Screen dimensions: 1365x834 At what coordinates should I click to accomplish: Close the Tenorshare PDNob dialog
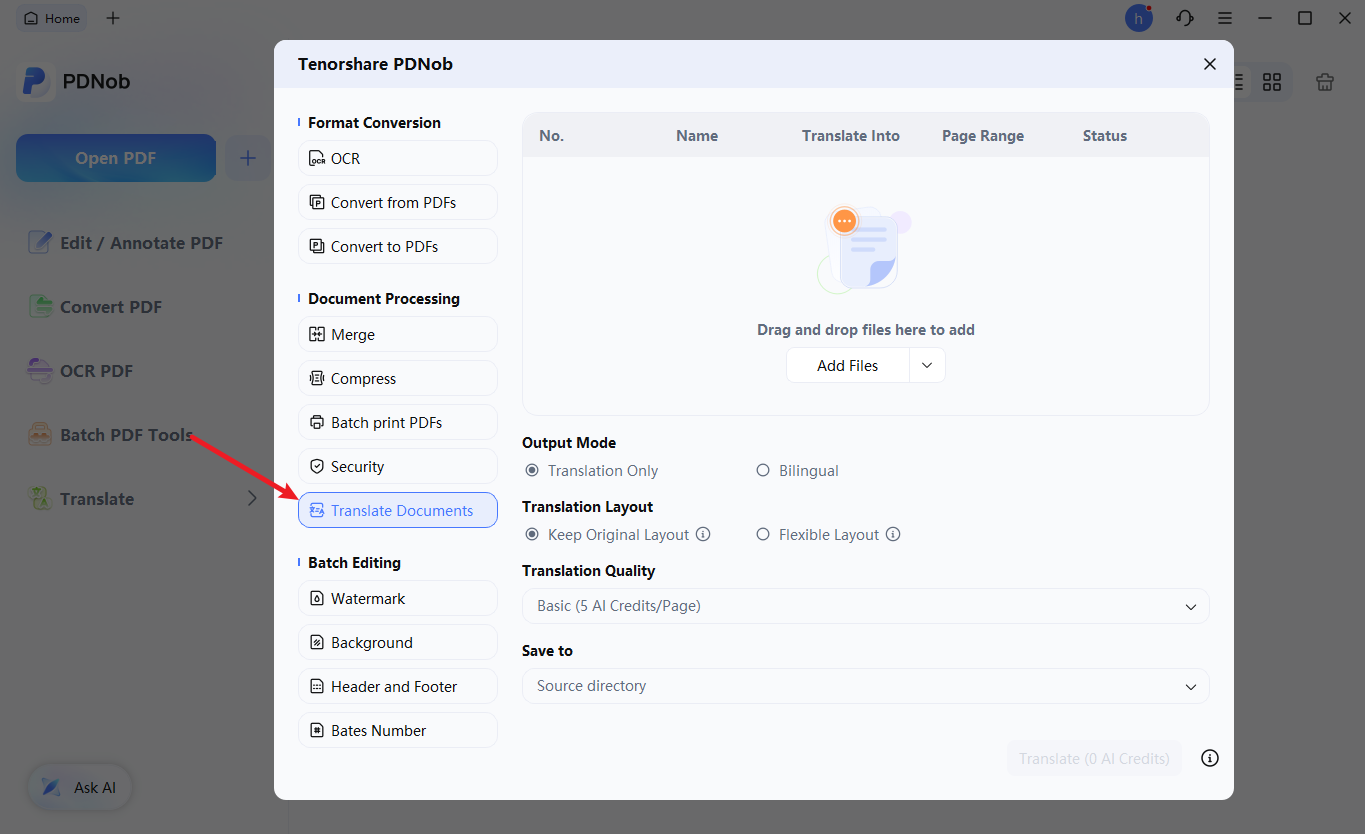1210,64
